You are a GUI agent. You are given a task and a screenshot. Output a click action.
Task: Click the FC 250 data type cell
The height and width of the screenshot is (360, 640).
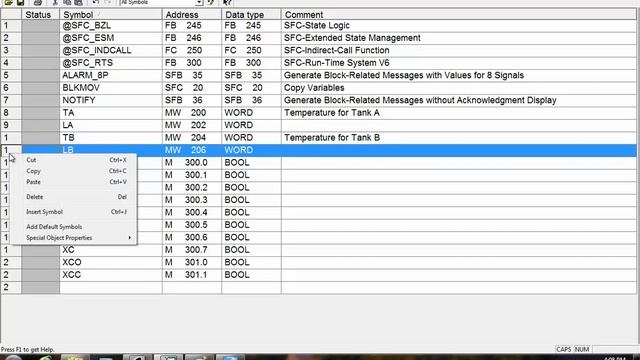point(251,51)
